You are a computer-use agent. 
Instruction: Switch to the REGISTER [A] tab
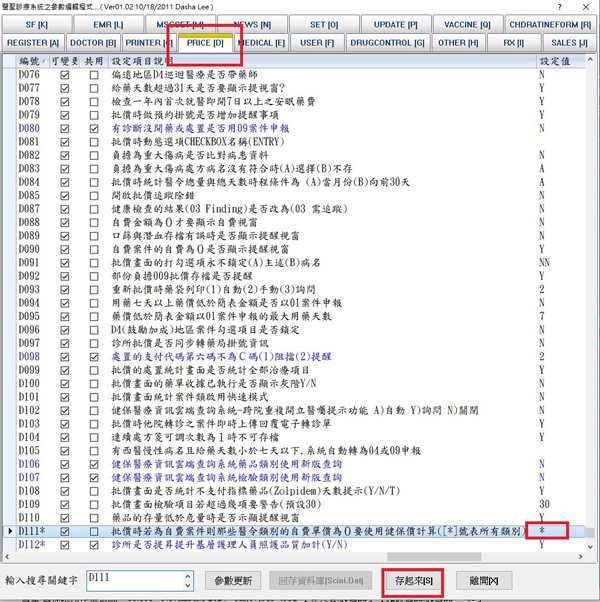[32, 43]
